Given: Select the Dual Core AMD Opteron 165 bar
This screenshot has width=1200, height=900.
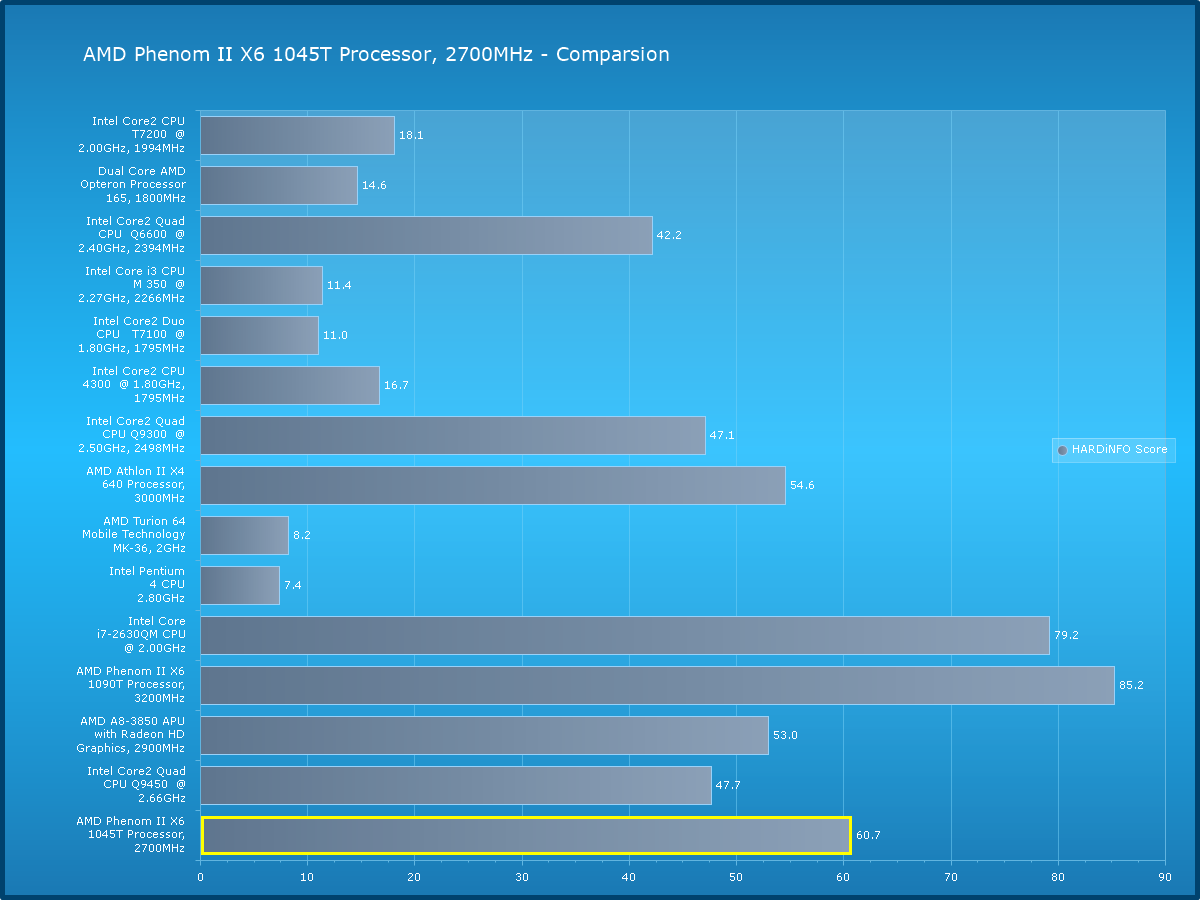Looking at the screenshot, I should [279, 185].
